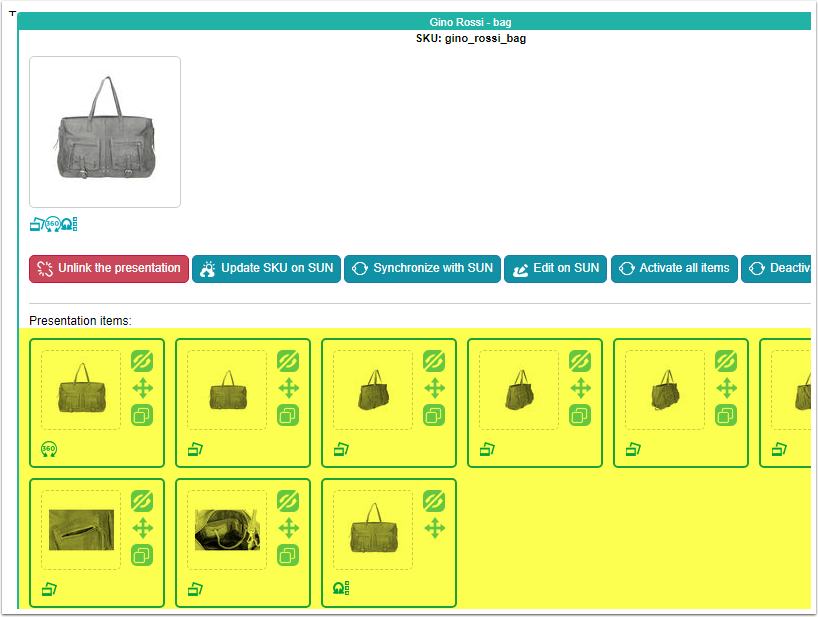The width and height of the screenshot is (818, 617).
Task: Toggle visibility of the 360 spin item
Action: click(x=142, y=361)
